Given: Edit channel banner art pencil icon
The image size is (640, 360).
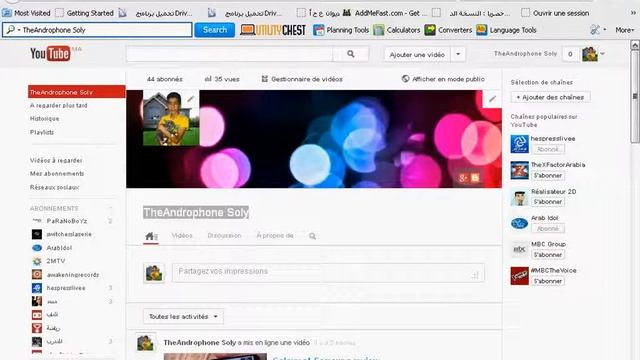Looking at the screenshot, I should (x=492, y=99).
